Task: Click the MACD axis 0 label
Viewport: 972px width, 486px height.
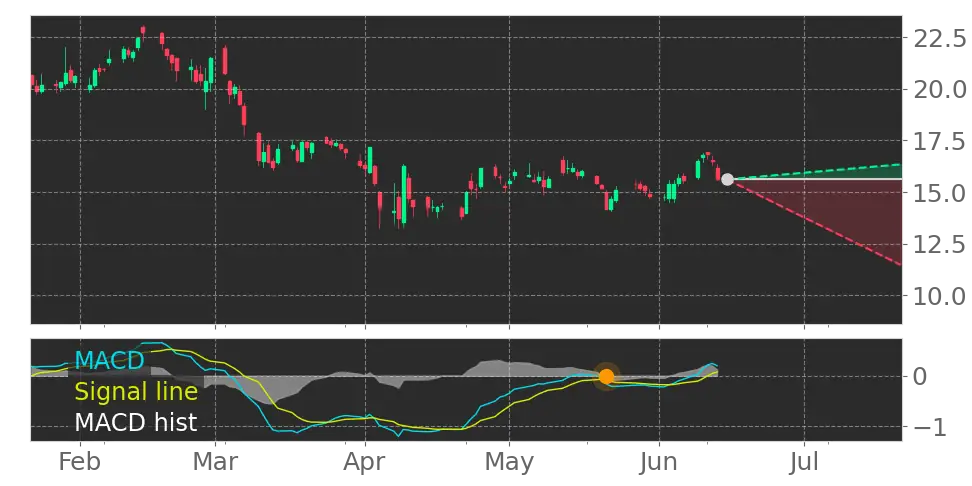Action: click(920, 376)
